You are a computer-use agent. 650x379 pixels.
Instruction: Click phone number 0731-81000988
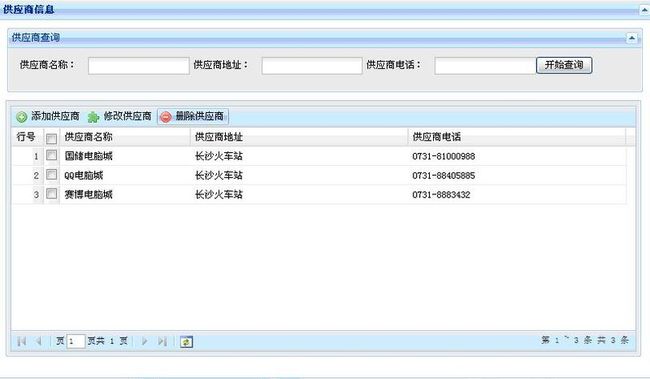pyautogui.click(x=444, y=156)
